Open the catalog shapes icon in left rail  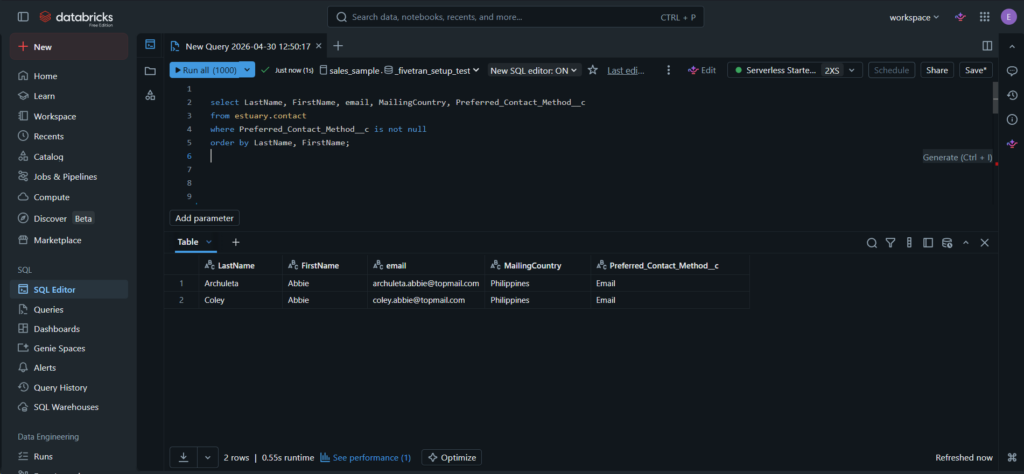click(x=150, y=95)
